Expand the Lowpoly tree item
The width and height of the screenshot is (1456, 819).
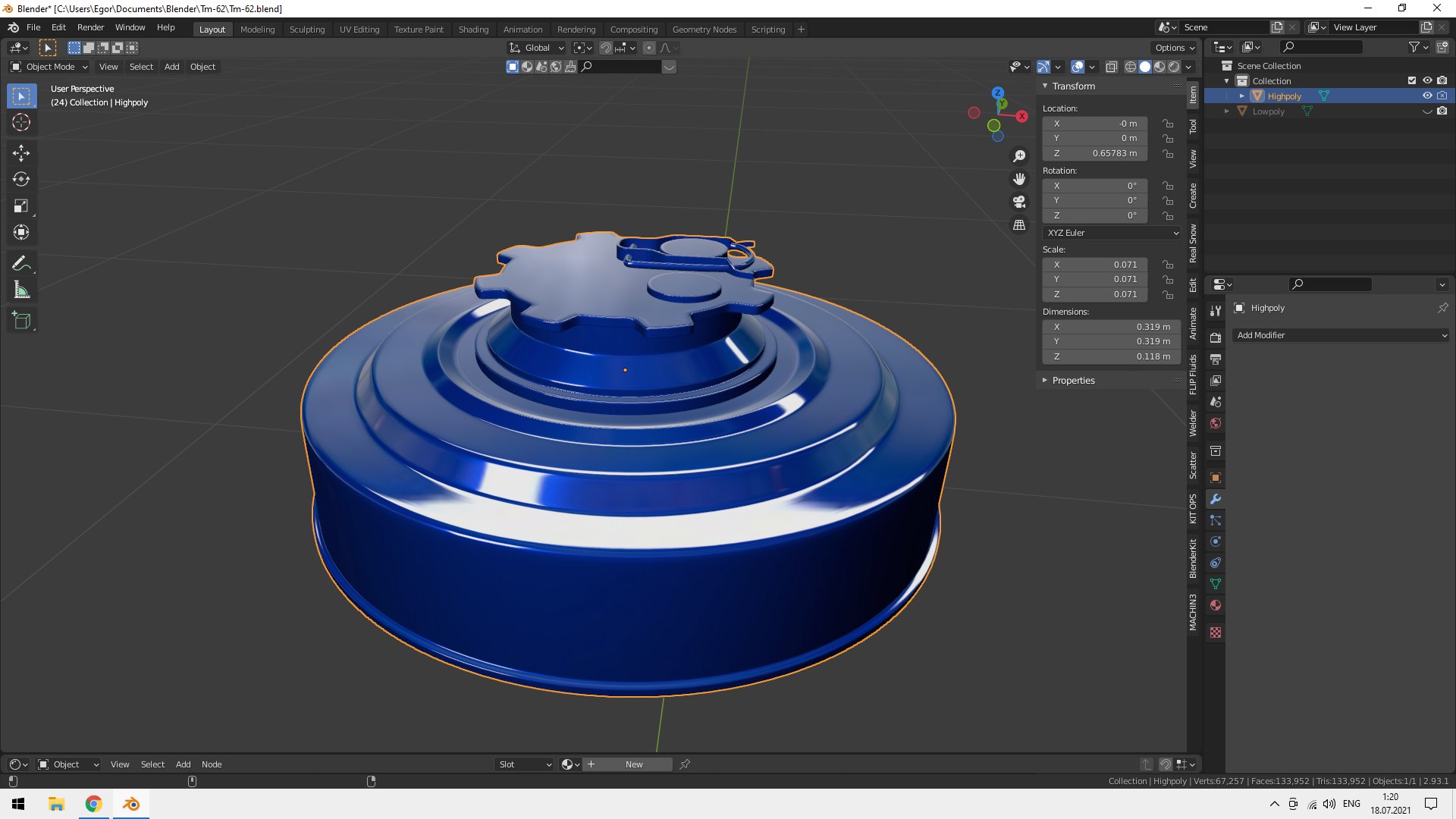point(1226,111)
